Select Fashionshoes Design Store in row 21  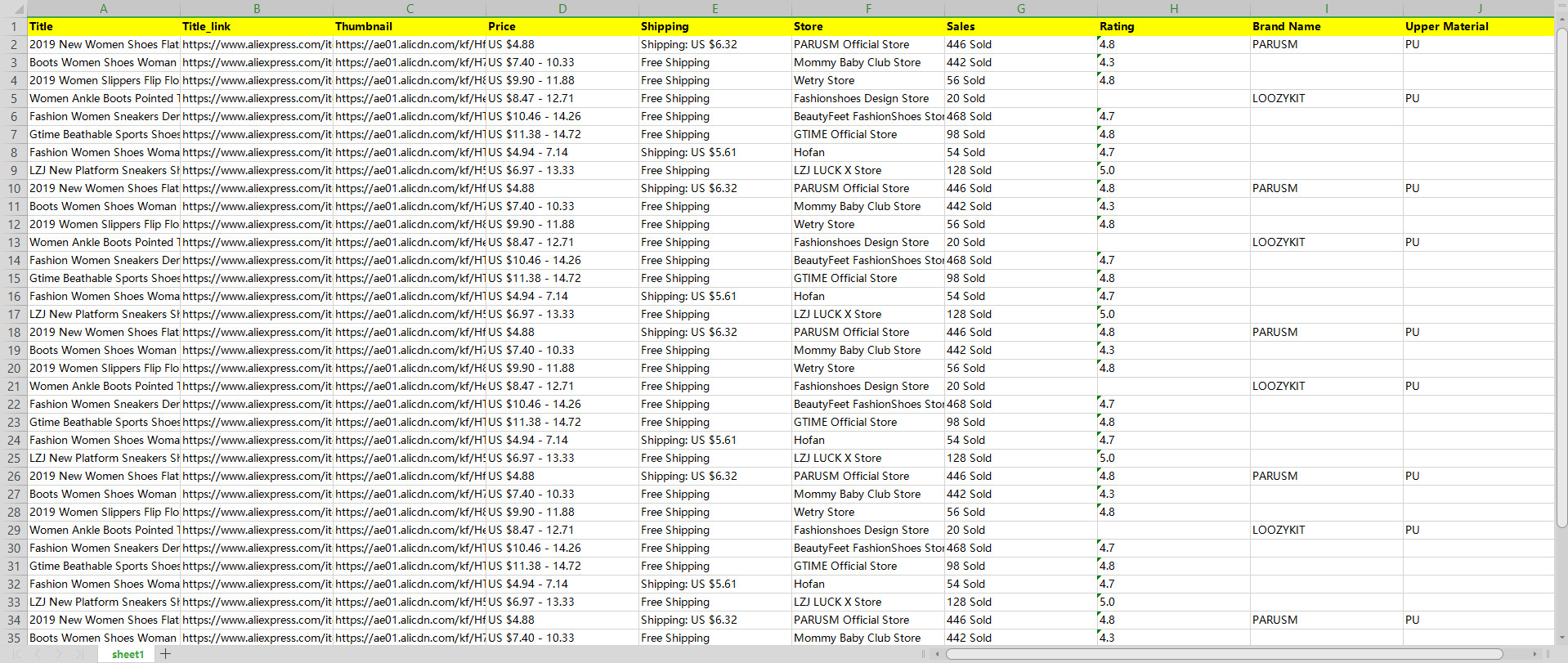click(x=868, y=386)
